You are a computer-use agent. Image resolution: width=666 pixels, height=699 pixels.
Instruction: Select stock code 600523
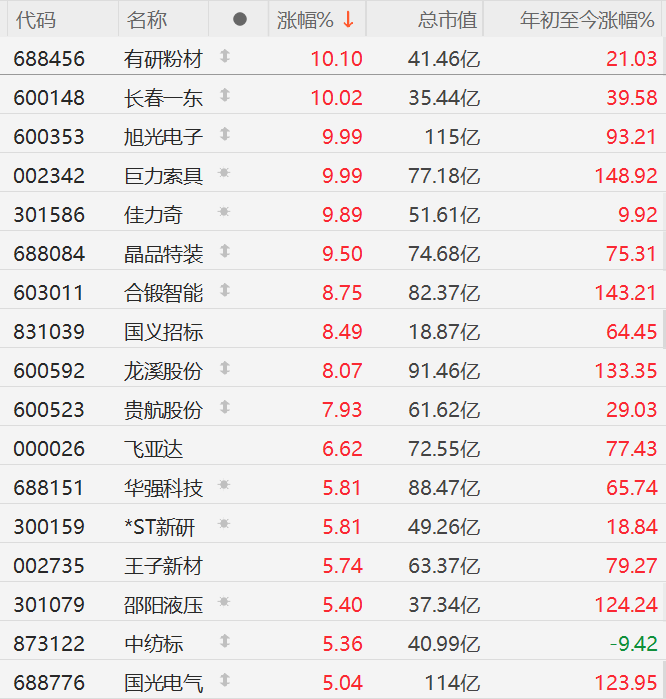point(49,410)
